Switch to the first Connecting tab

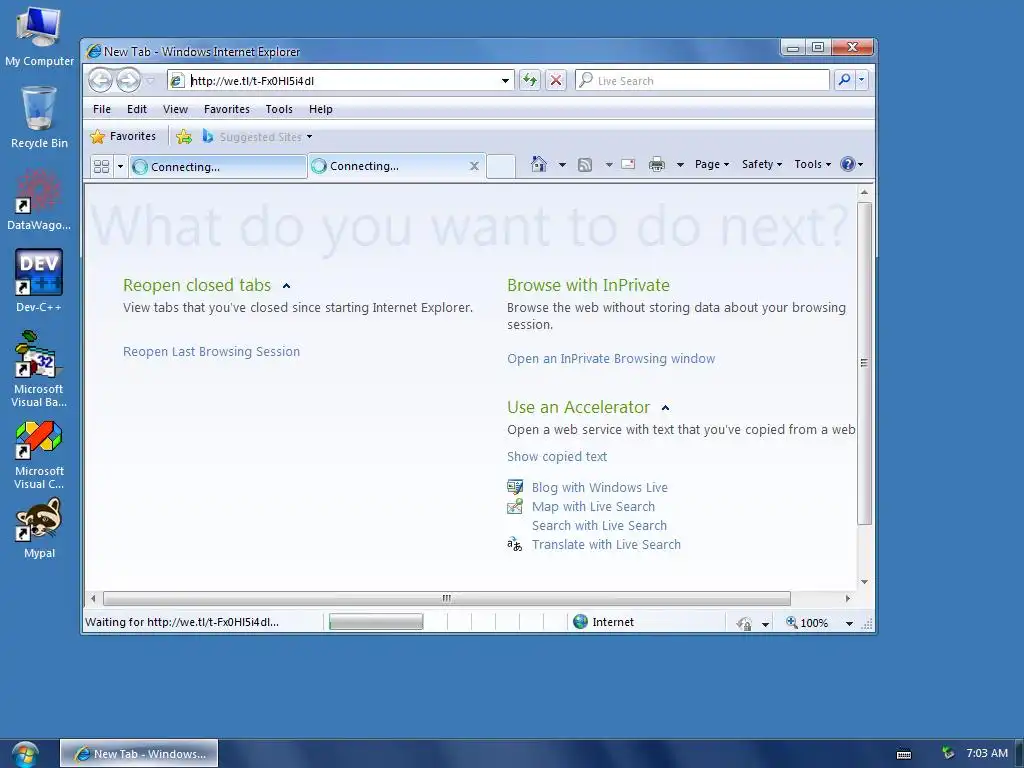click(x=218, y=167)
